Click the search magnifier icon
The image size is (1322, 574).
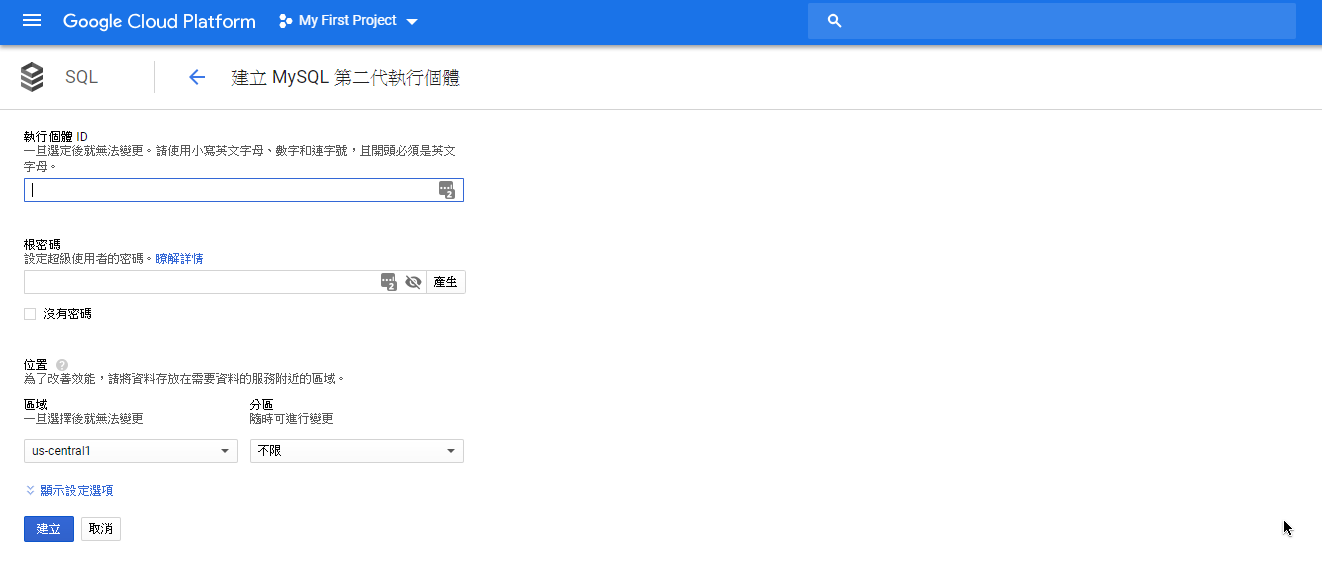835,21
